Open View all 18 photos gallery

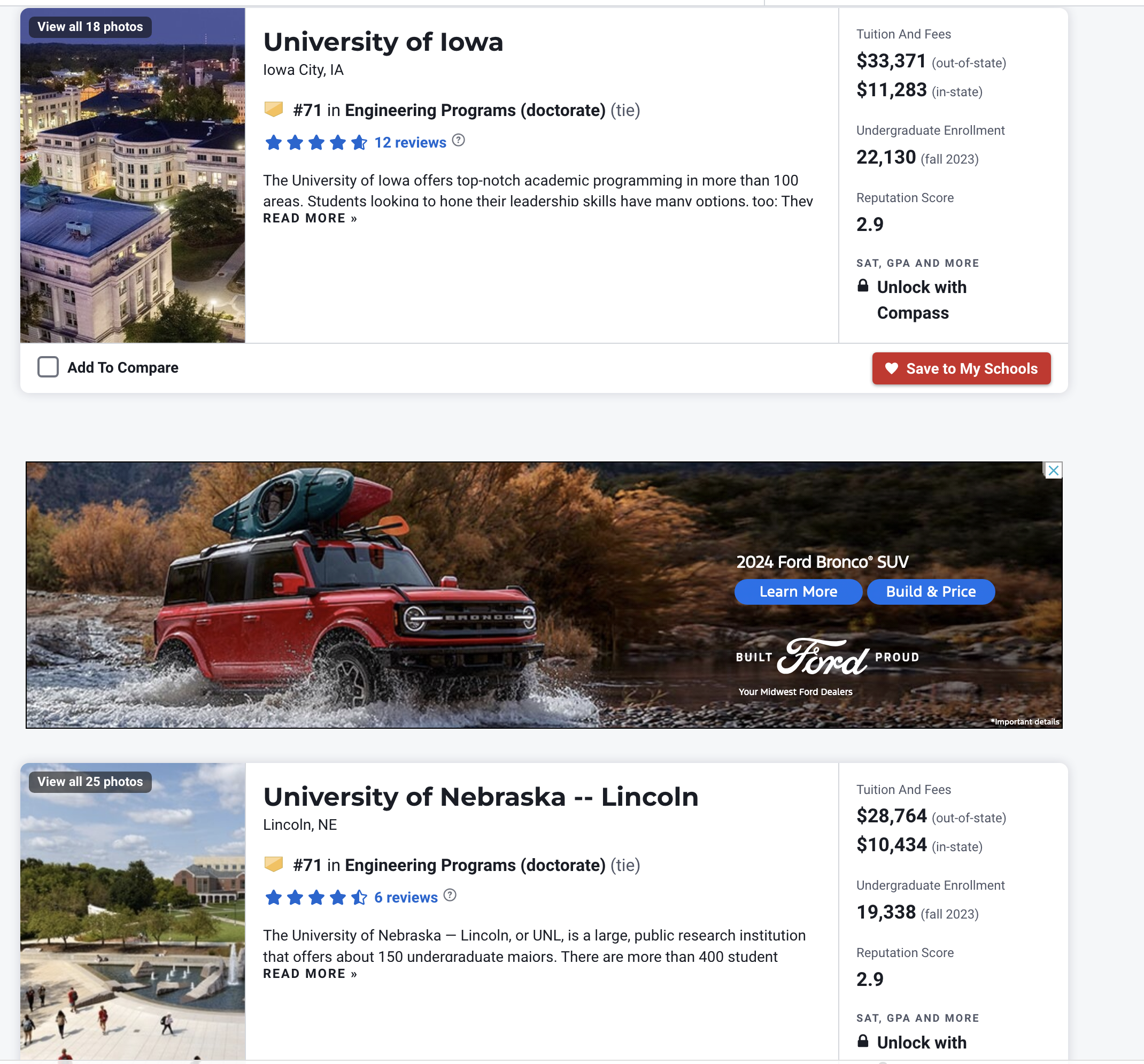click(90, 27)
